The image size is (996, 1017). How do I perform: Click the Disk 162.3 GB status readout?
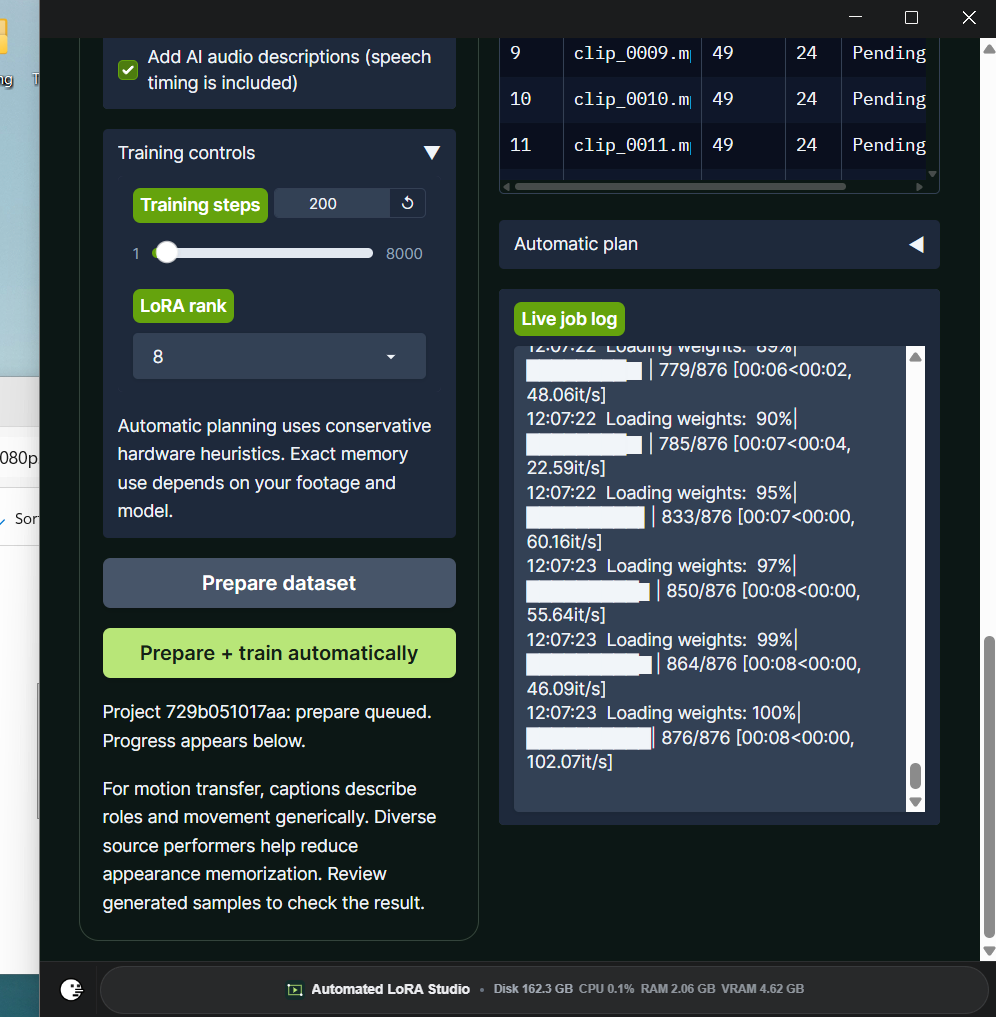tap(533, 989)
